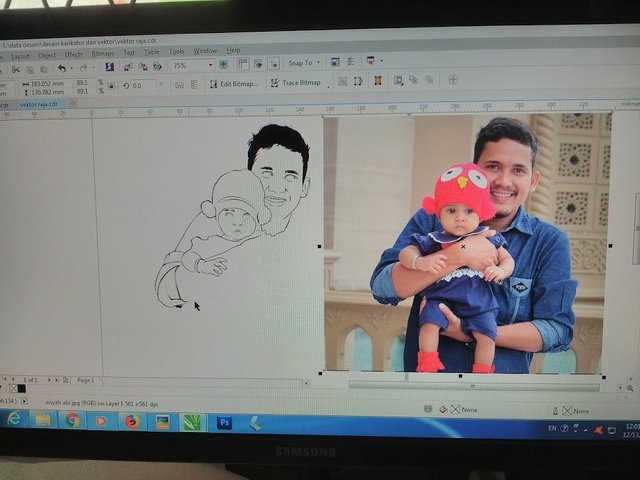The height and width of the screenshot is (480, 640).
Task: Click the zoom navigator magnifier icon
Action: (630, 388)
